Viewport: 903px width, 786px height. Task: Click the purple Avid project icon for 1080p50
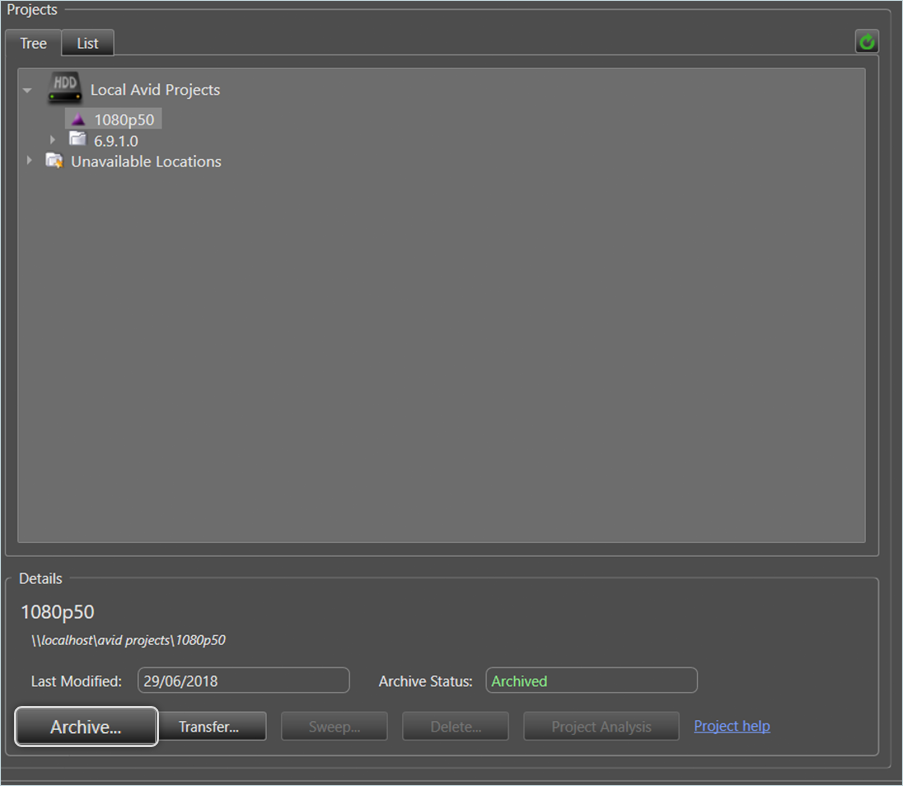(78, 120)
